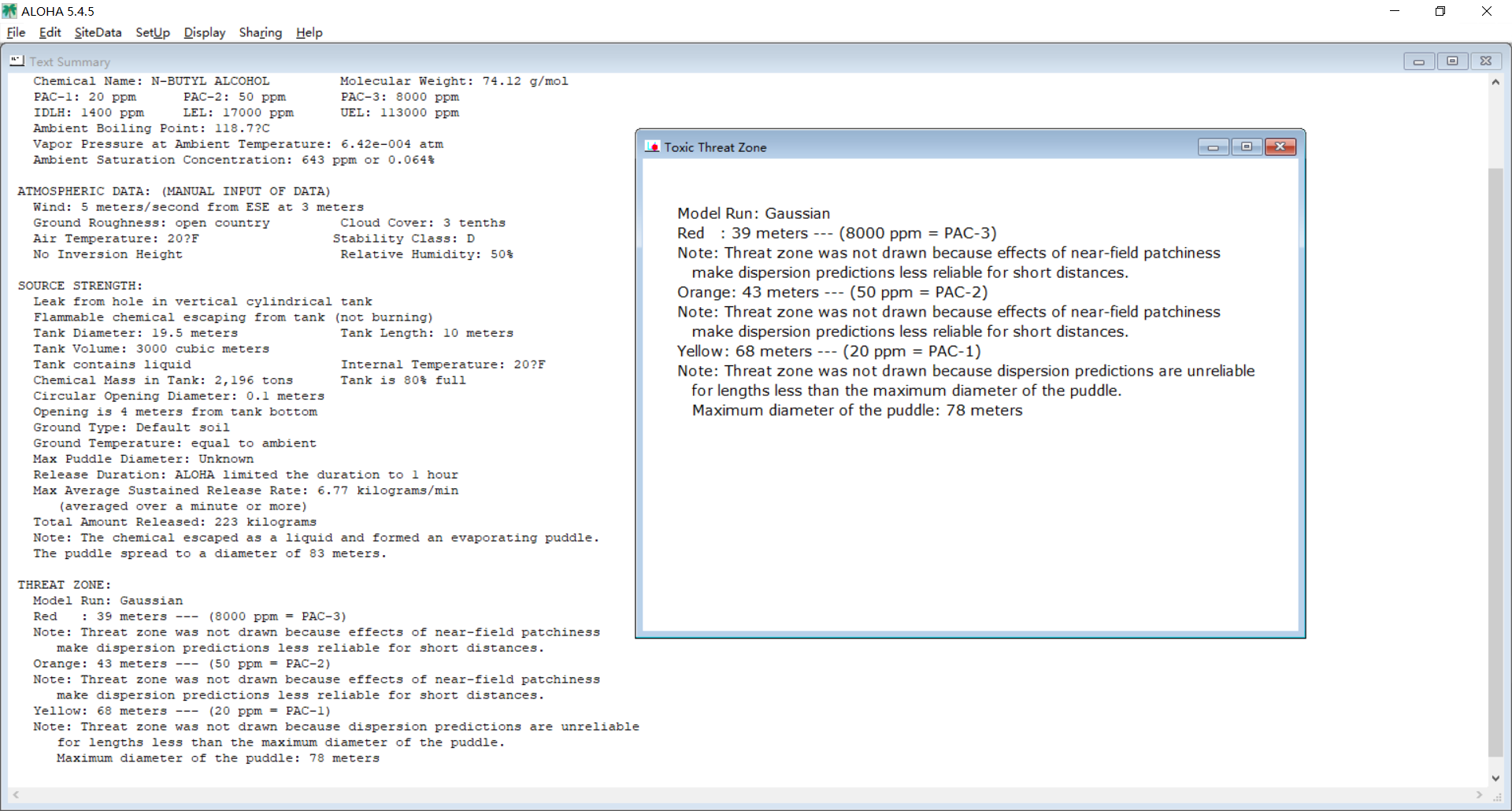Click the 'THREAT ZONE' heading in Text Summary
The height and width of the screenshot is (811, 1512).
pyautogui.click(x=65, y=585)
